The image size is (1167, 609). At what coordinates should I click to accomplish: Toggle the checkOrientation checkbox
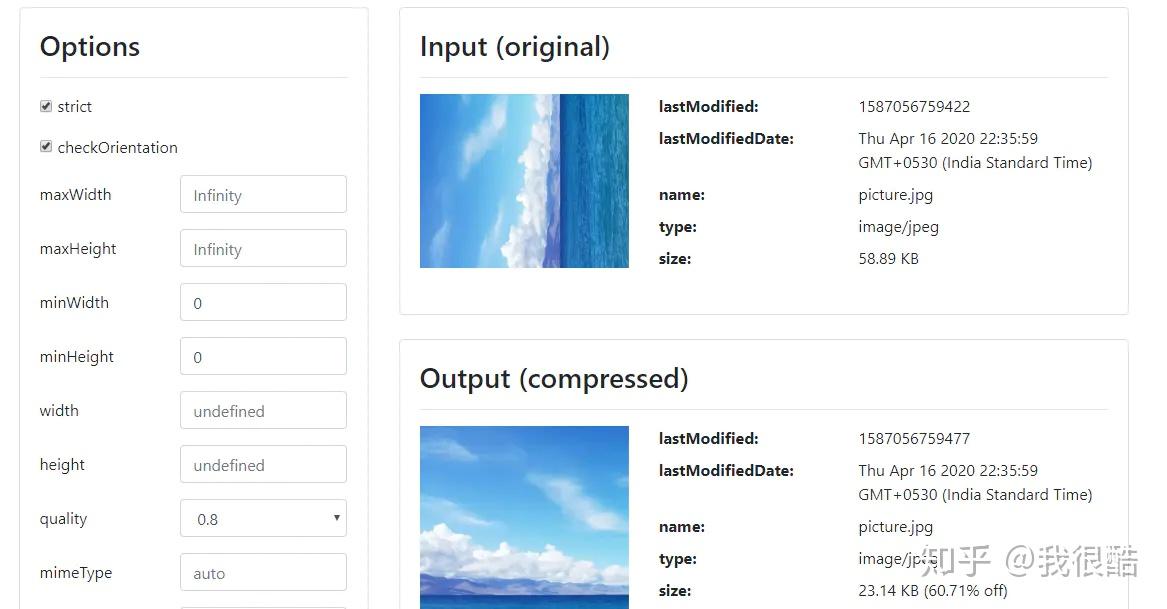point(46,146)
